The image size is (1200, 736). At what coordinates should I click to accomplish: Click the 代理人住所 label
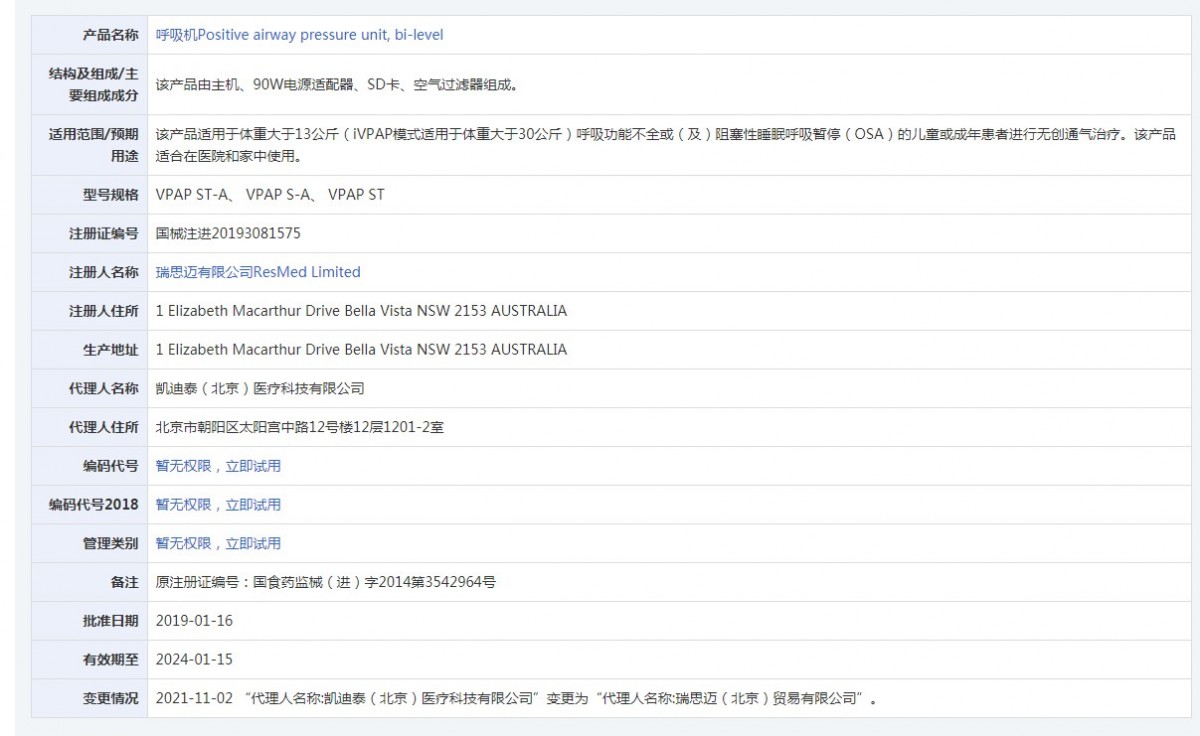103,427
